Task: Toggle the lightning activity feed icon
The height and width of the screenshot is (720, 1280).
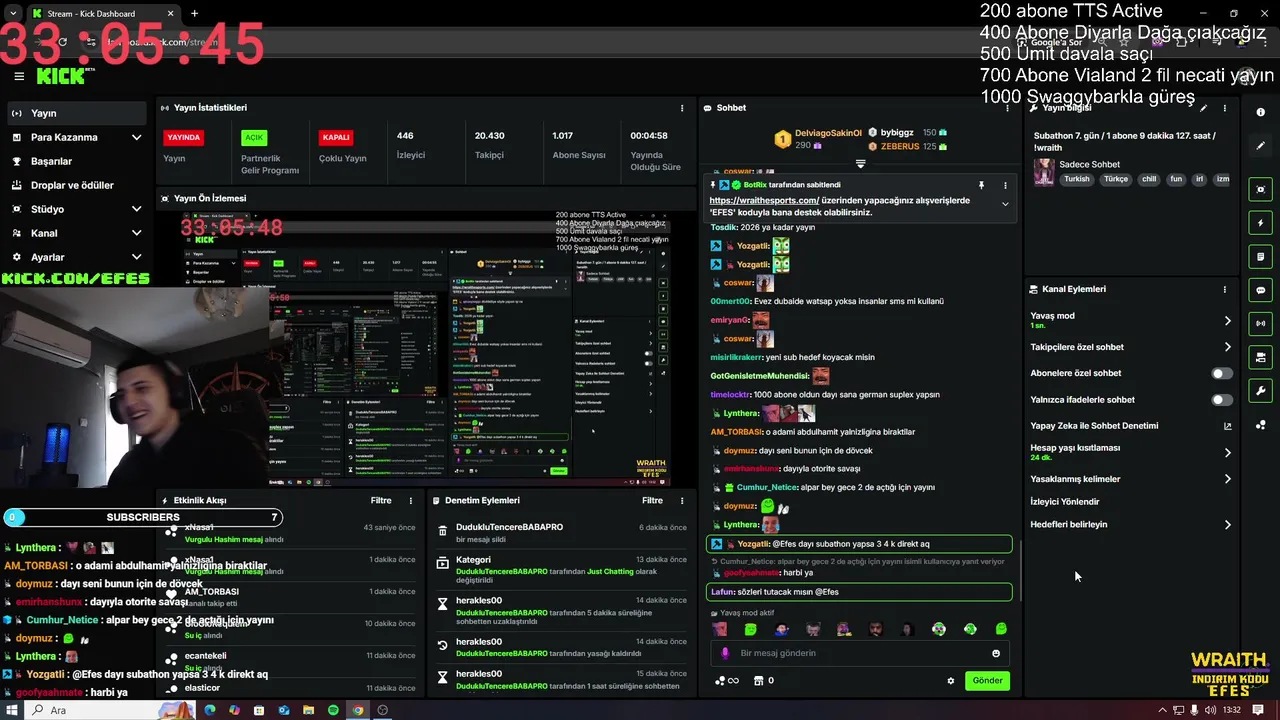Action: pos(1261,223)
